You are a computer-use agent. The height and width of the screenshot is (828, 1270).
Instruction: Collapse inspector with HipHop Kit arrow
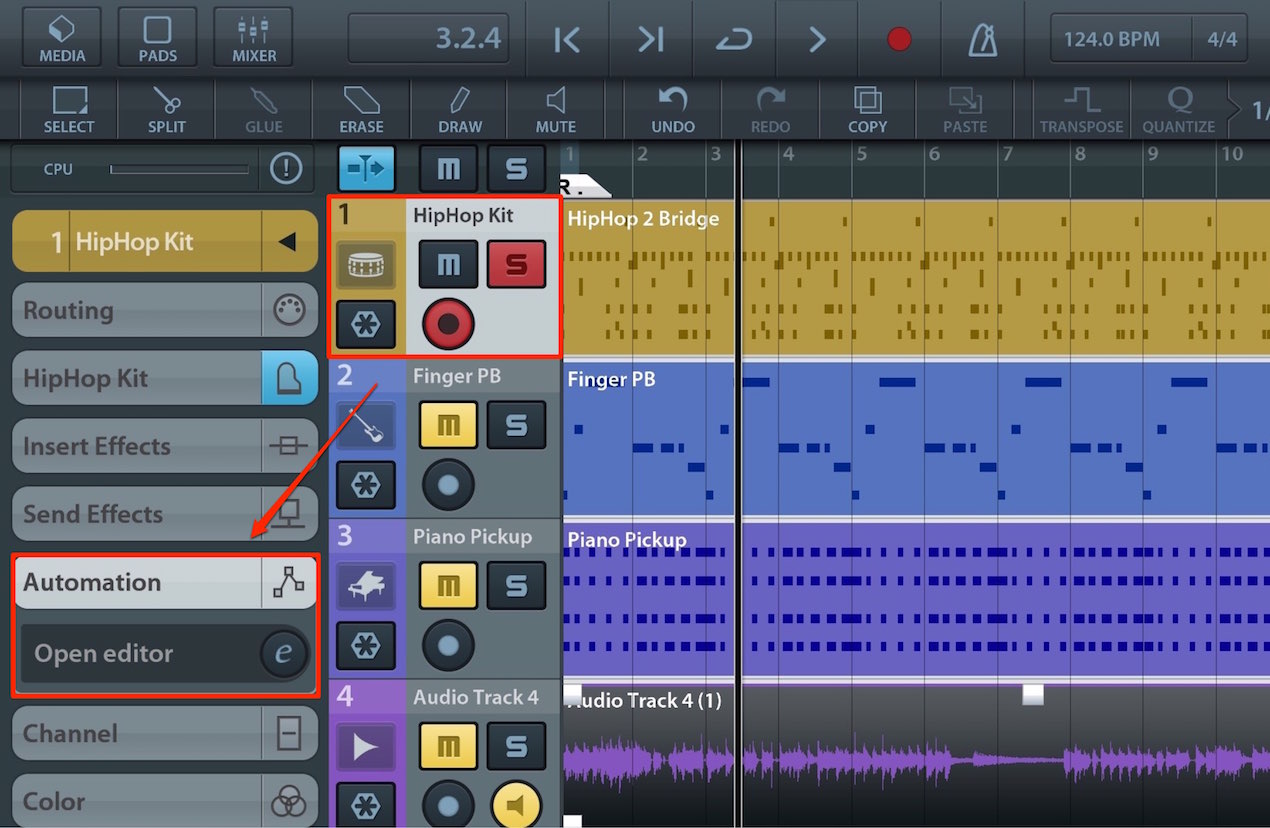tap(288, 241)
